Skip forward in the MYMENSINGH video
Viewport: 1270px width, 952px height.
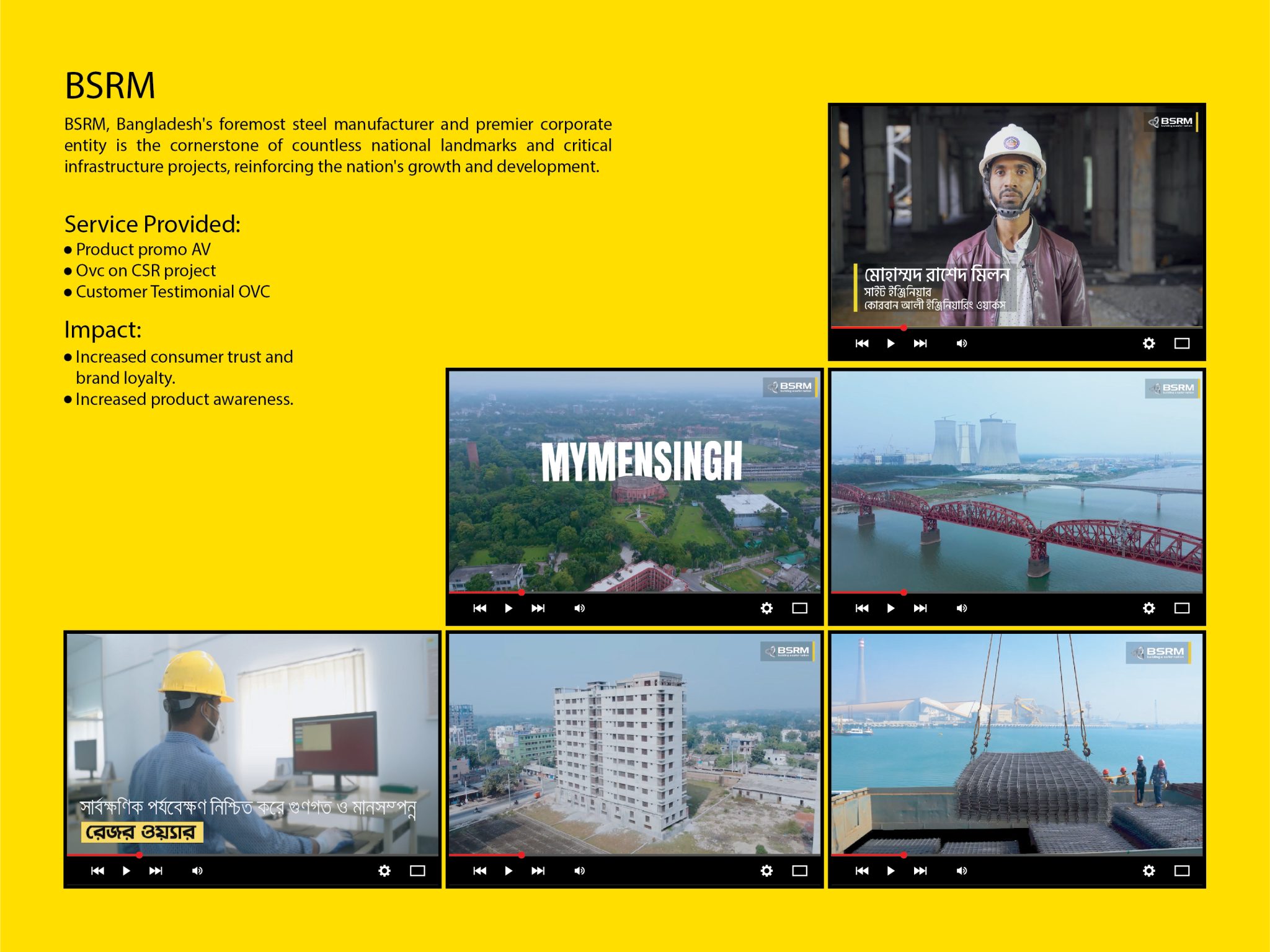(x=538, y=608)
